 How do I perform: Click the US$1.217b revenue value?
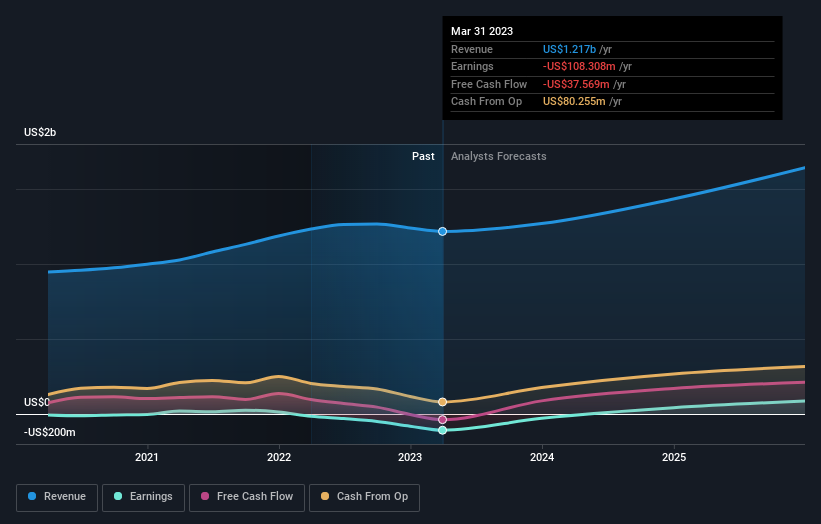point(569,49)
